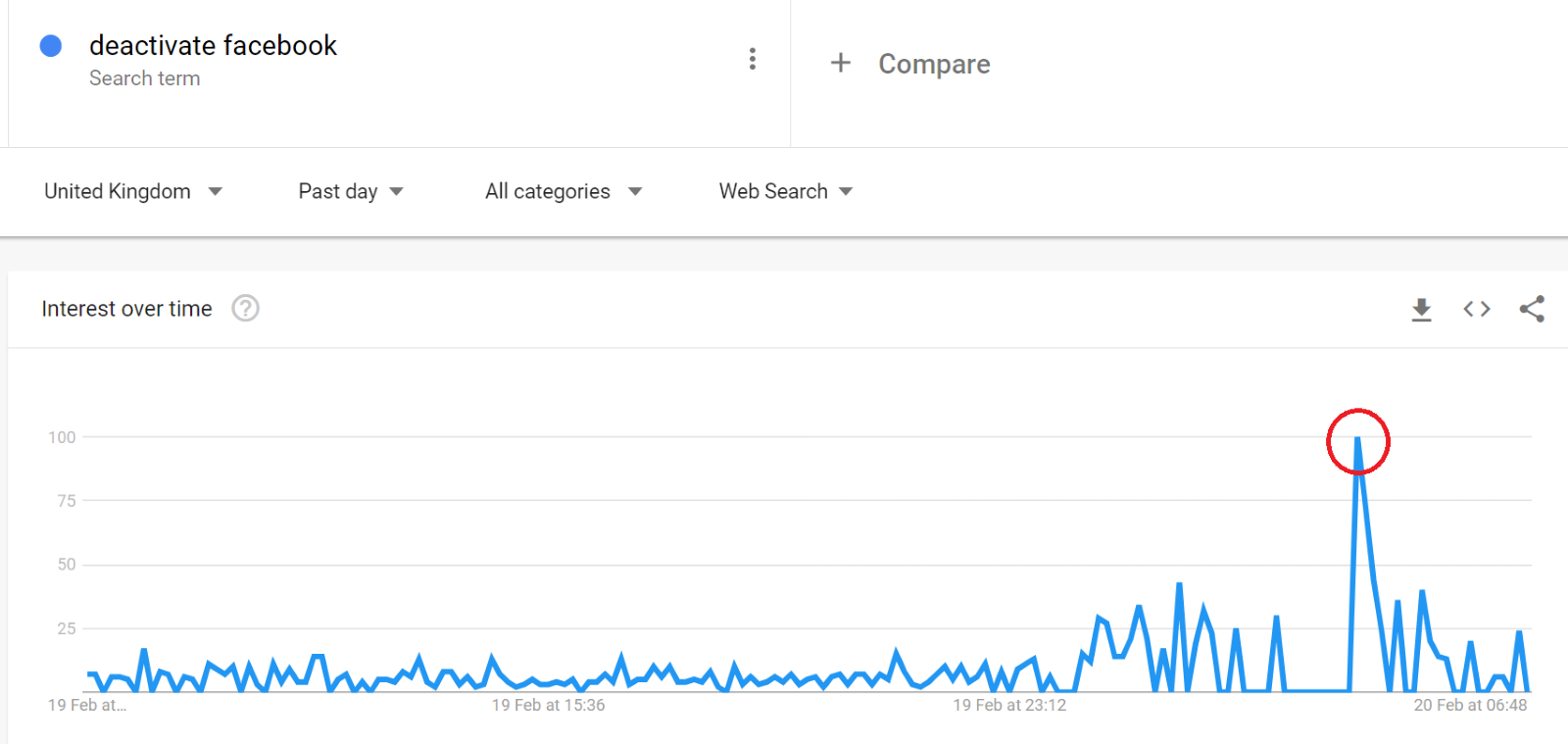This screenshot has width=1568, height=744.
Task: Select the peak point circled in red
Action: [1357, 438]
